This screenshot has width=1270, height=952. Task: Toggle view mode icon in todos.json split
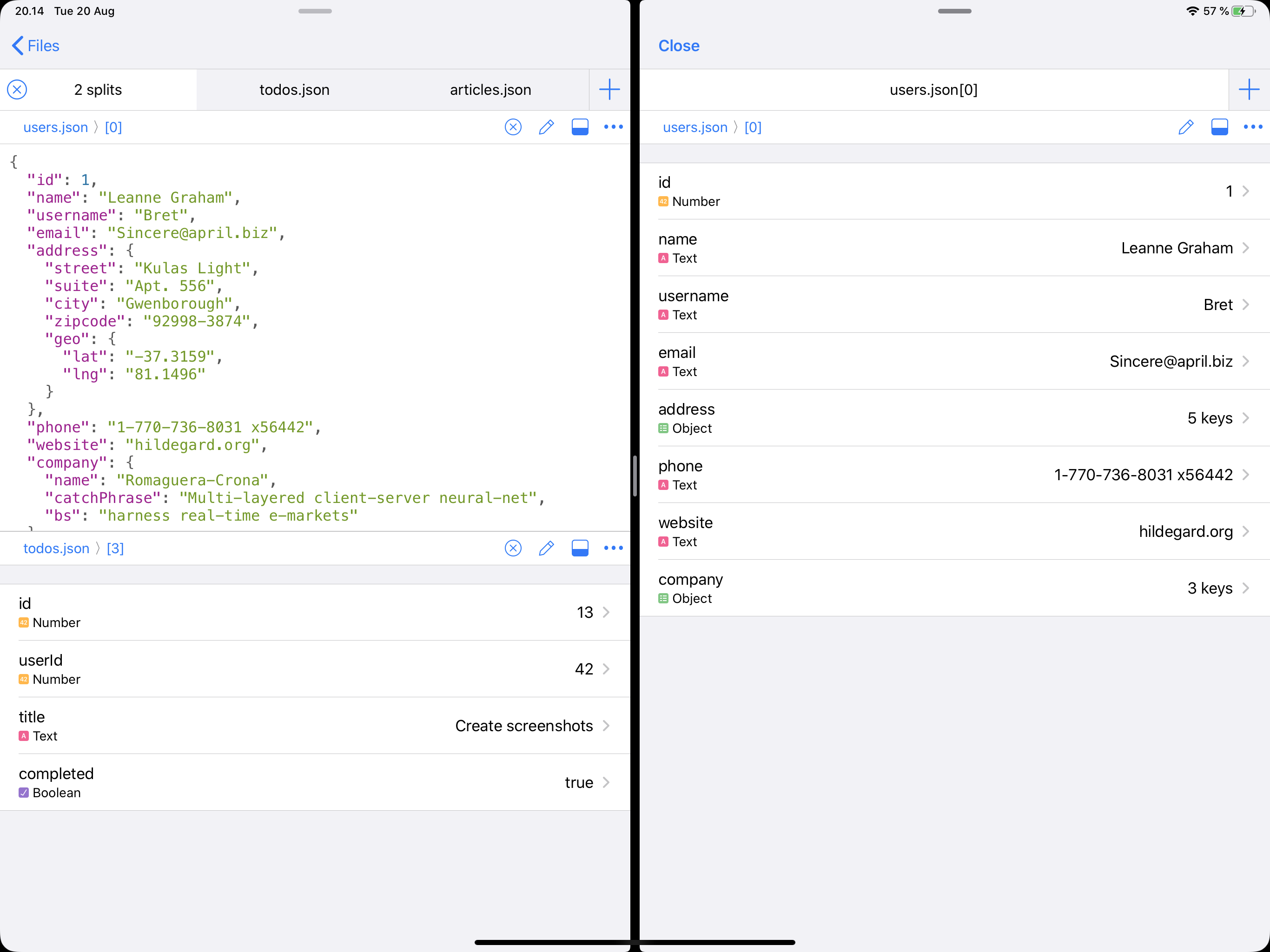pos(580,549)
